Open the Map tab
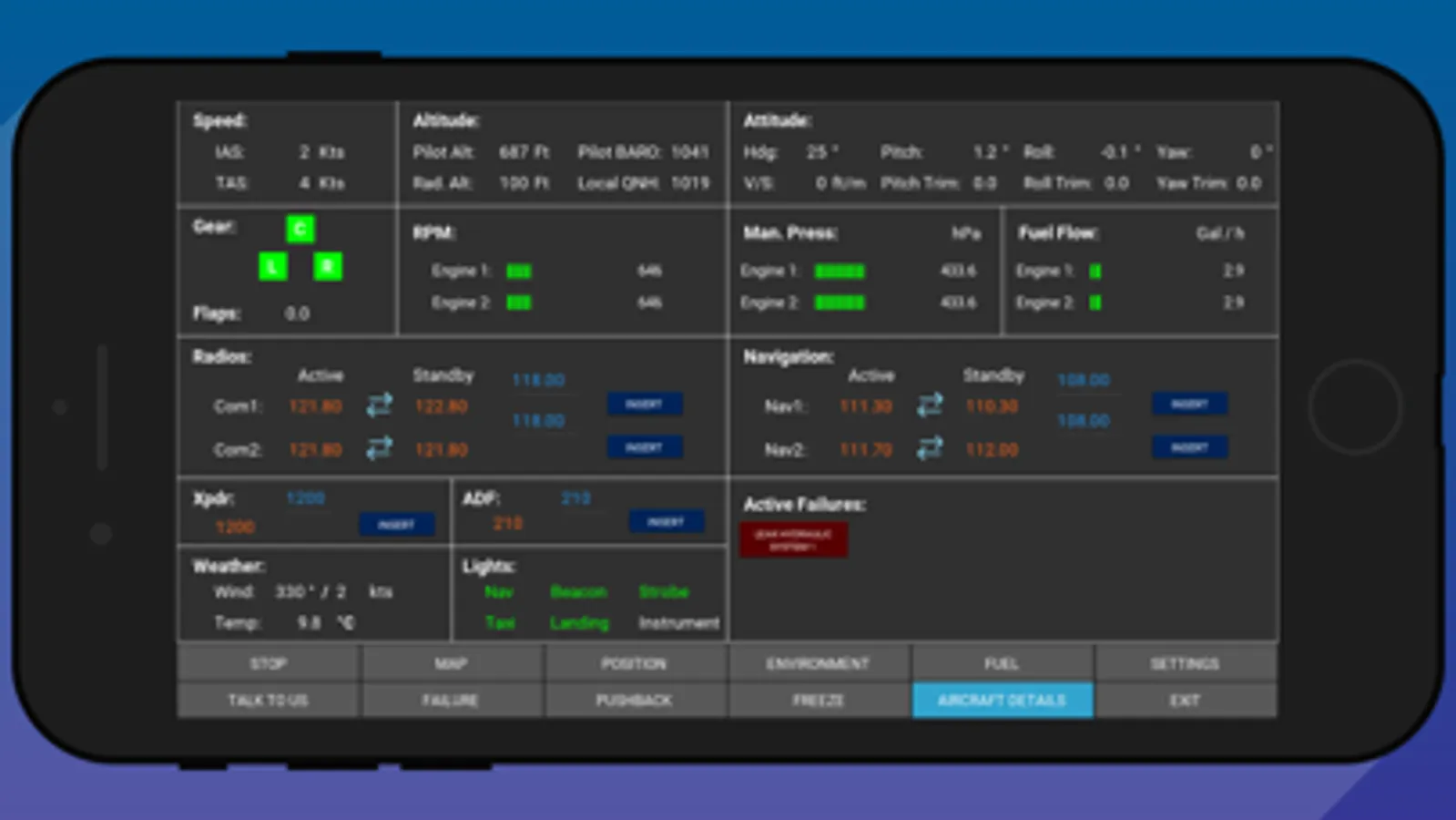This screenshot has width=1456, height=820. (452, 663)
